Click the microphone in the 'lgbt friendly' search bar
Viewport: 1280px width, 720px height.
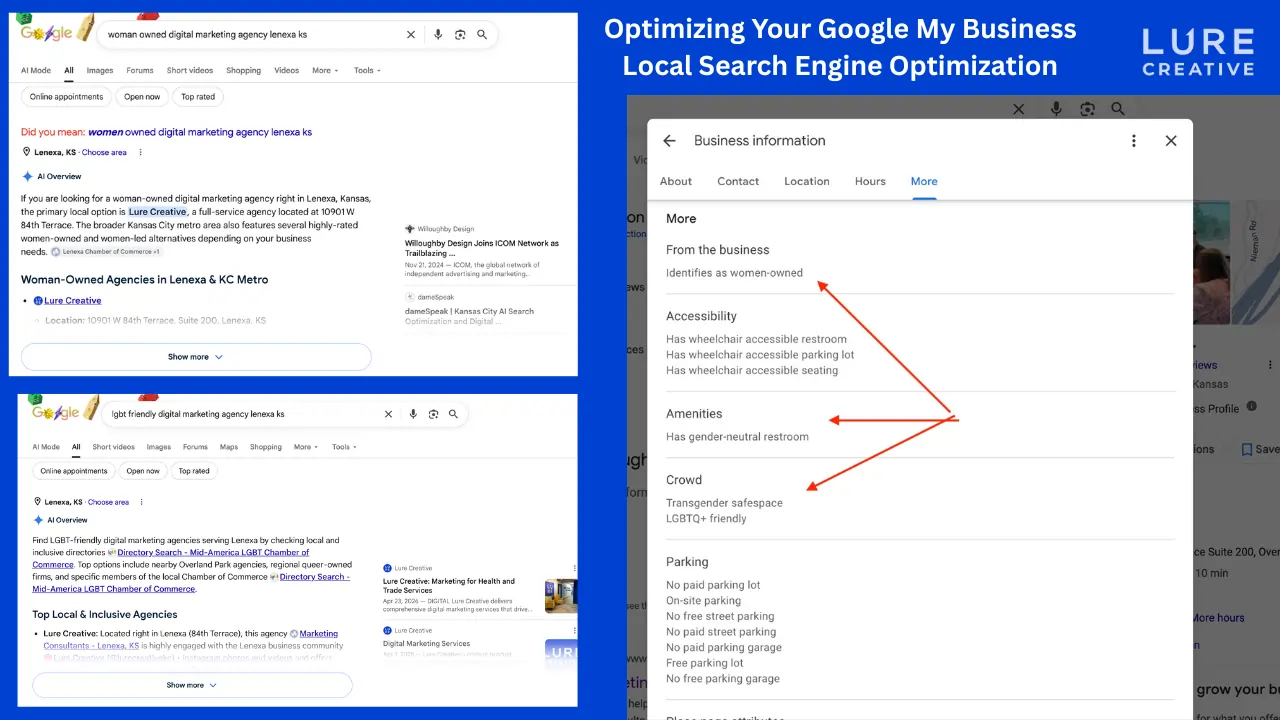412,414
